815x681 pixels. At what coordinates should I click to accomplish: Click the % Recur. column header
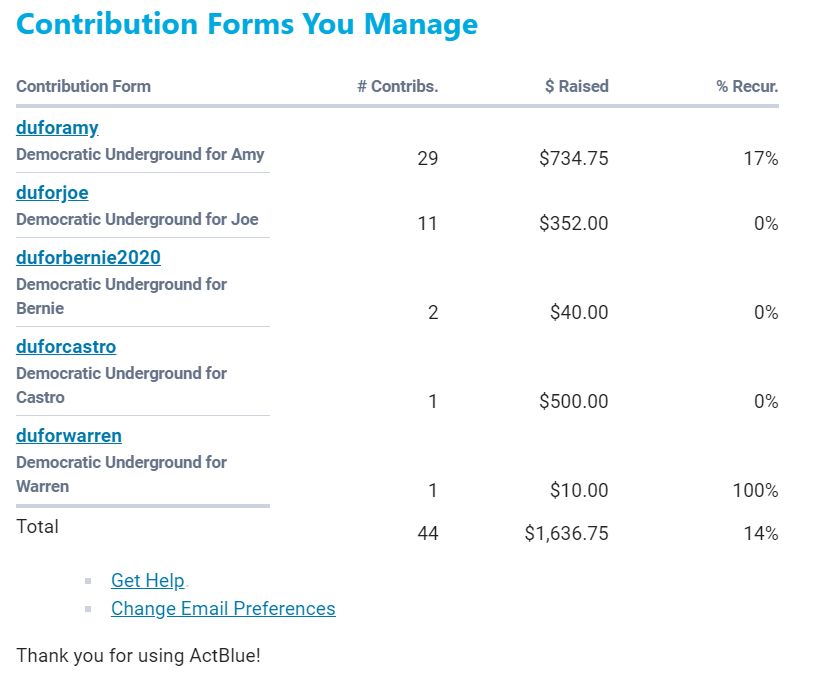(x=746, y=86)
